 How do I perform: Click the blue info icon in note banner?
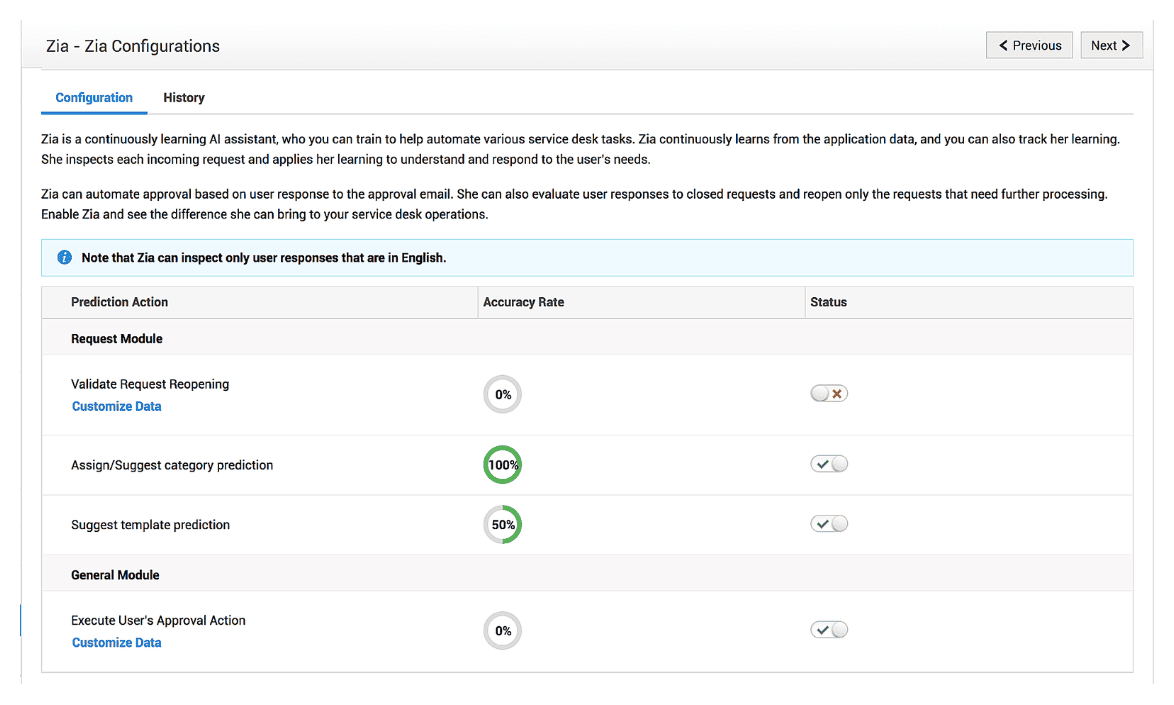point(64,257)
